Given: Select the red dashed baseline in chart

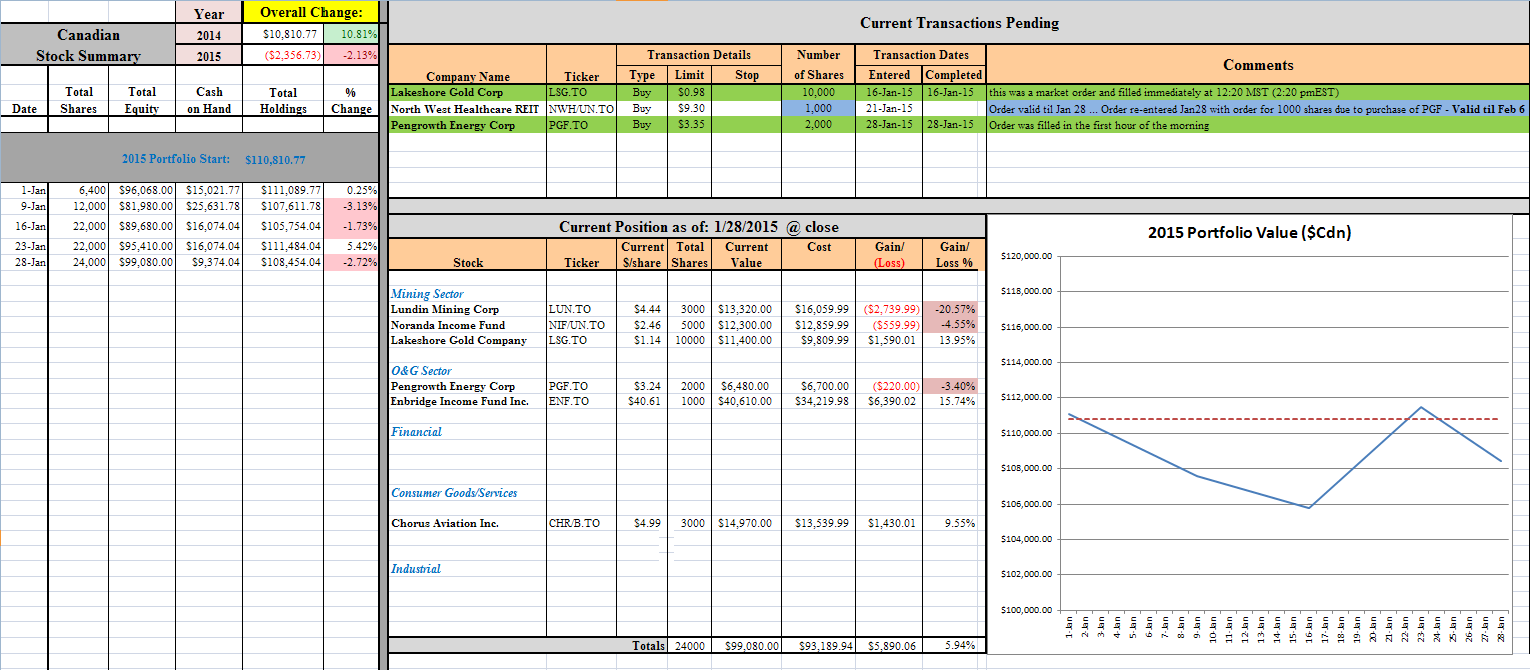Looking at the screenshot, I should click(x=1284, y=419).
